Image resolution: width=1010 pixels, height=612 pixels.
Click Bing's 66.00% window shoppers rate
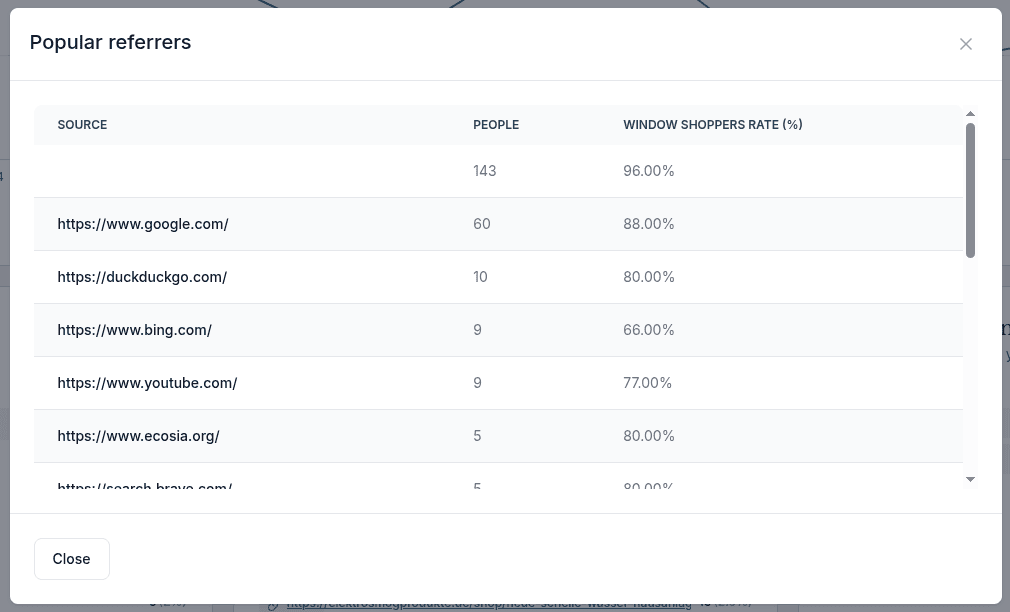coord(648,330)
